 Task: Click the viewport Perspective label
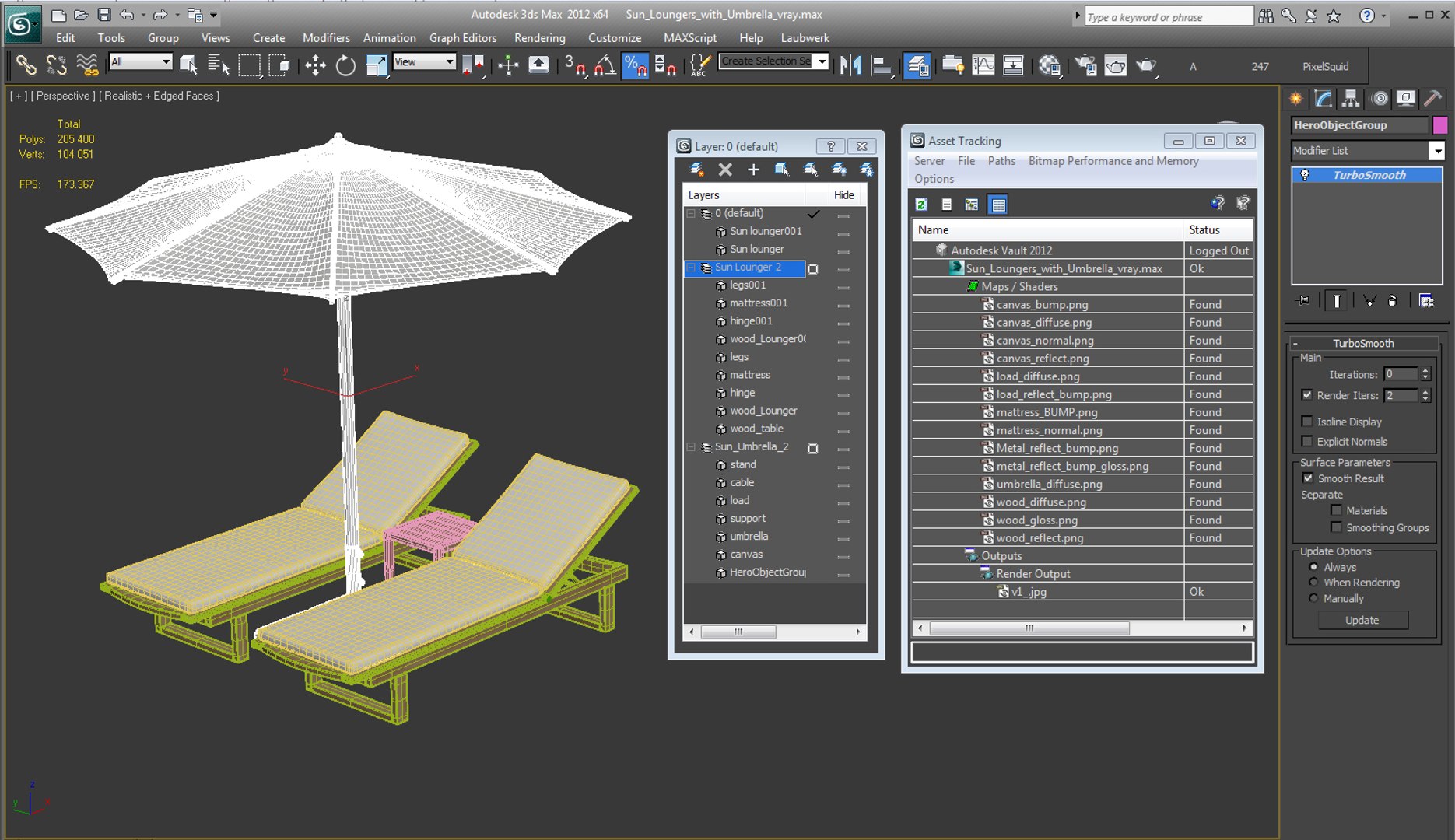pyautogui.click(x=63, y=96)
